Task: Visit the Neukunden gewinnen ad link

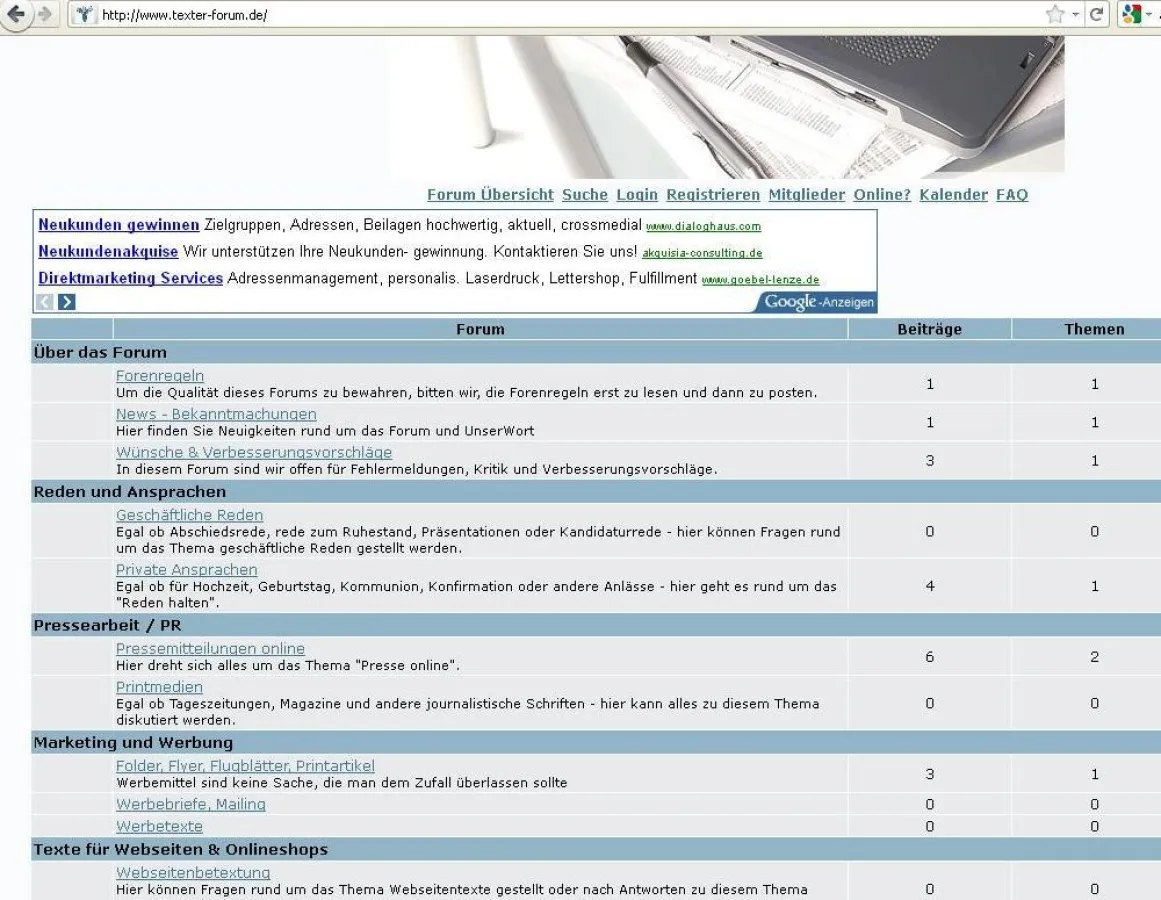Action: pos(118,225)
